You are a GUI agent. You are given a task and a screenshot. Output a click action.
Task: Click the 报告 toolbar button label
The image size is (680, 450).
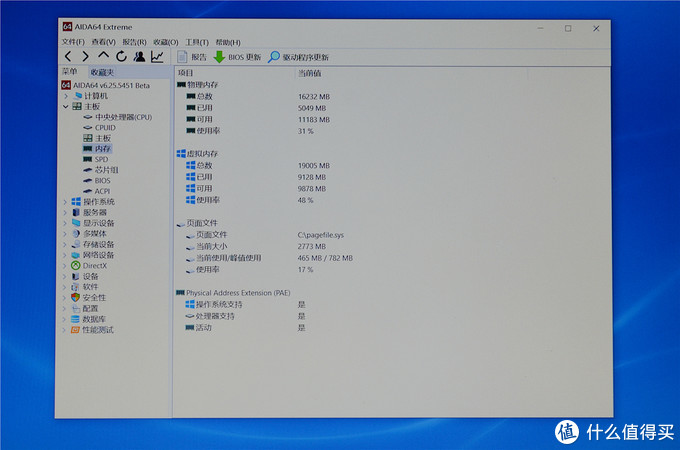click(x=199, y=57)
